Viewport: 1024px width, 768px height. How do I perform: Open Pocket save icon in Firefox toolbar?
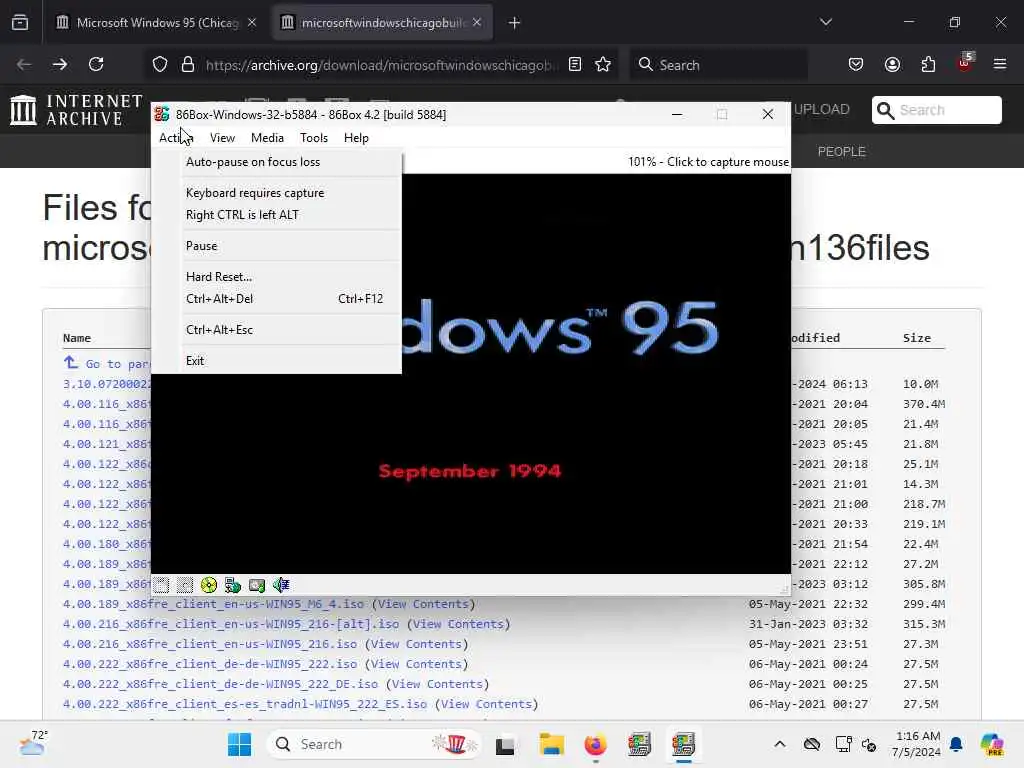pos(856,65)
